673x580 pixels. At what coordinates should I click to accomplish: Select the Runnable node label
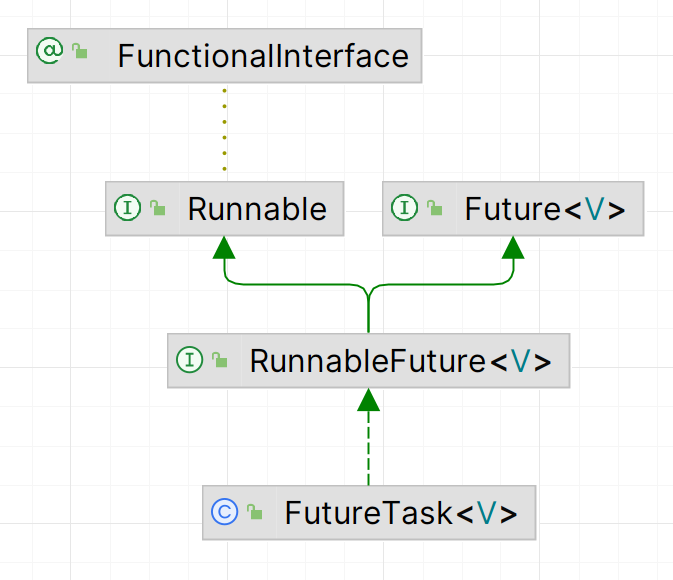coord(257,209)
